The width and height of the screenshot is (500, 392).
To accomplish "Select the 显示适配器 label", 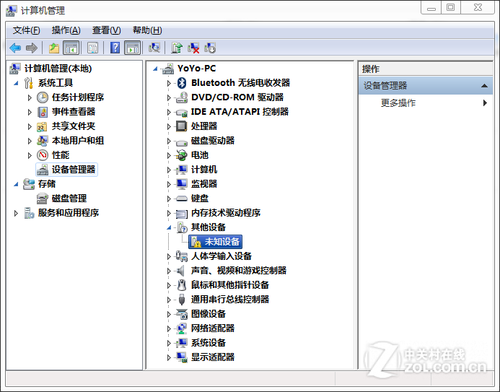I will [x=213, y=357].
